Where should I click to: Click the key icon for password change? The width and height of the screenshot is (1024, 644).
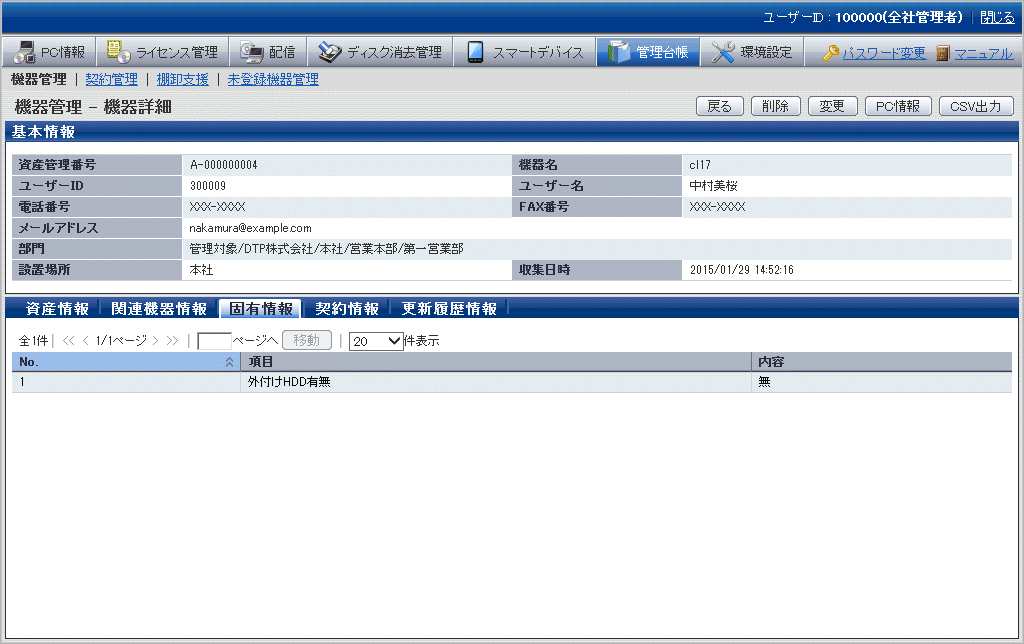coord(831,53)
